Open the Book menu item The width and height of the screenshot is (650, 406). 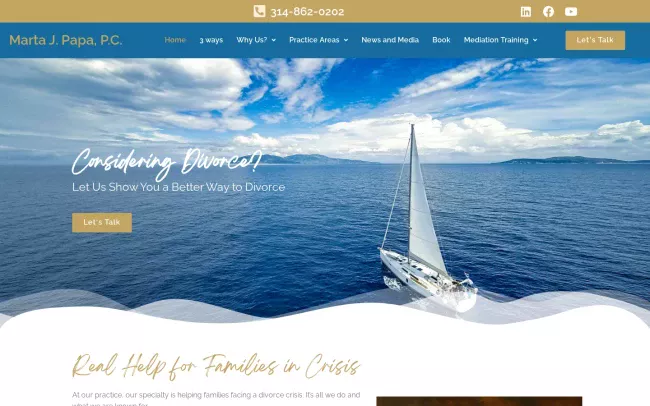(441, 40)
